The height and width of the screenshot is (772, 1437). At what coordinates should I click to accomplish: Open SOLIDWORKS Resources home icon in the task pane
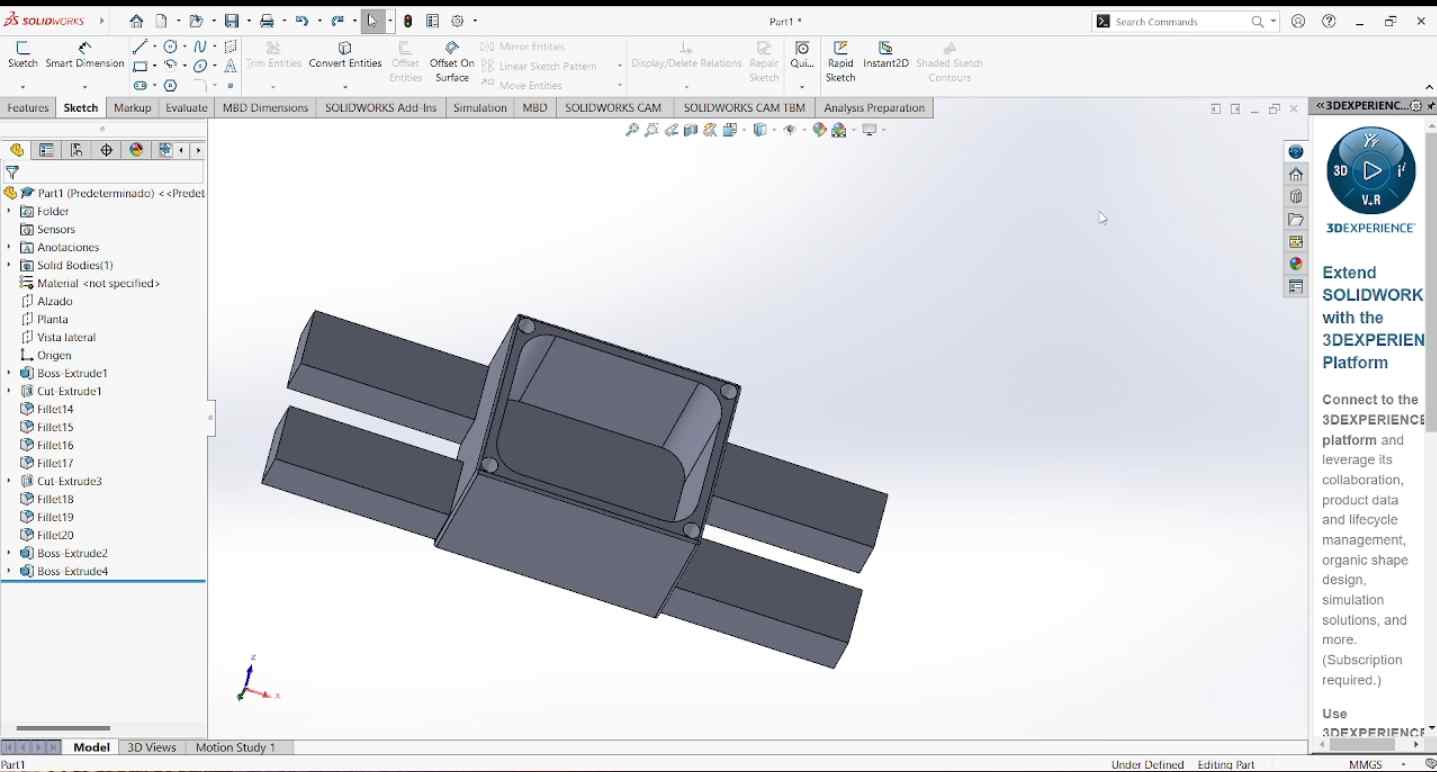(1296, 174)
